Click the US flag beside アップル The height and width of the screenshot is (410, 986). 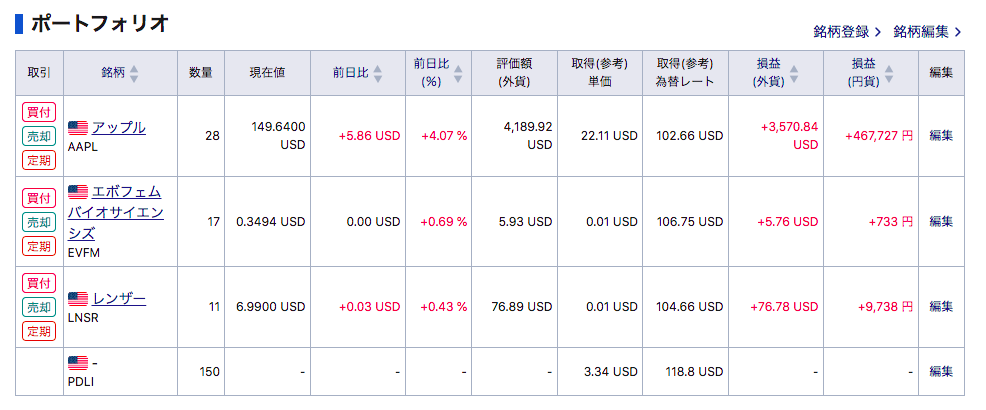coord(78,128)
